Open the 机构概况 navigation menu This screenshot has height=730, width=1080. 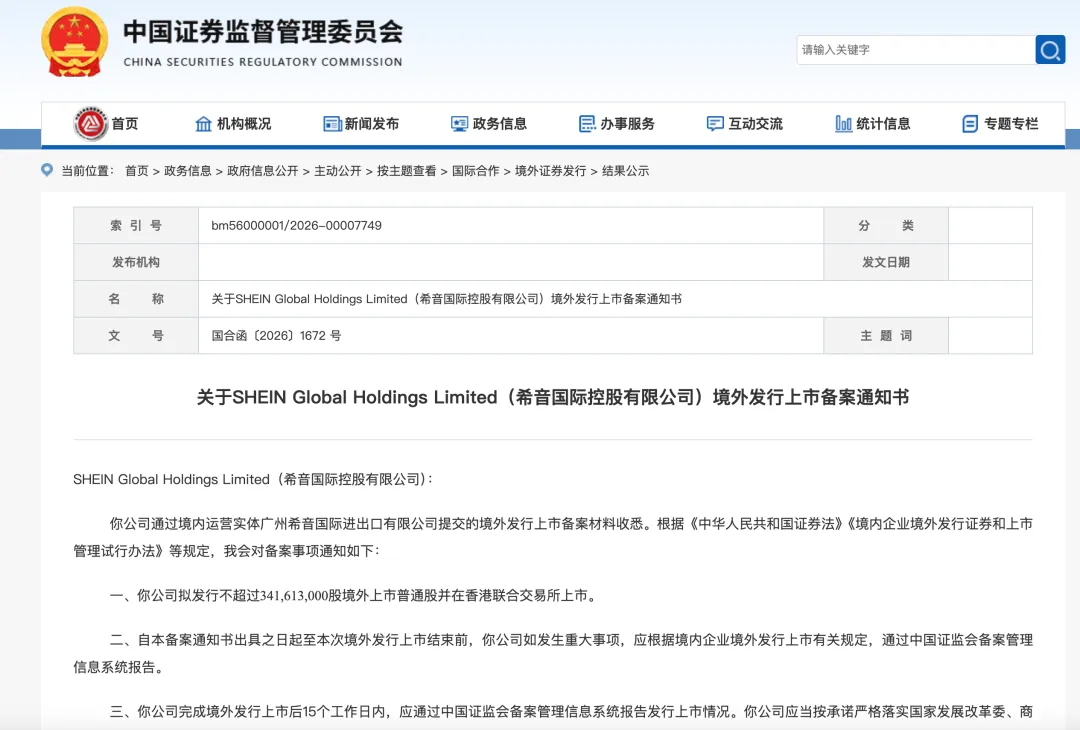click(x=244, y=124)
